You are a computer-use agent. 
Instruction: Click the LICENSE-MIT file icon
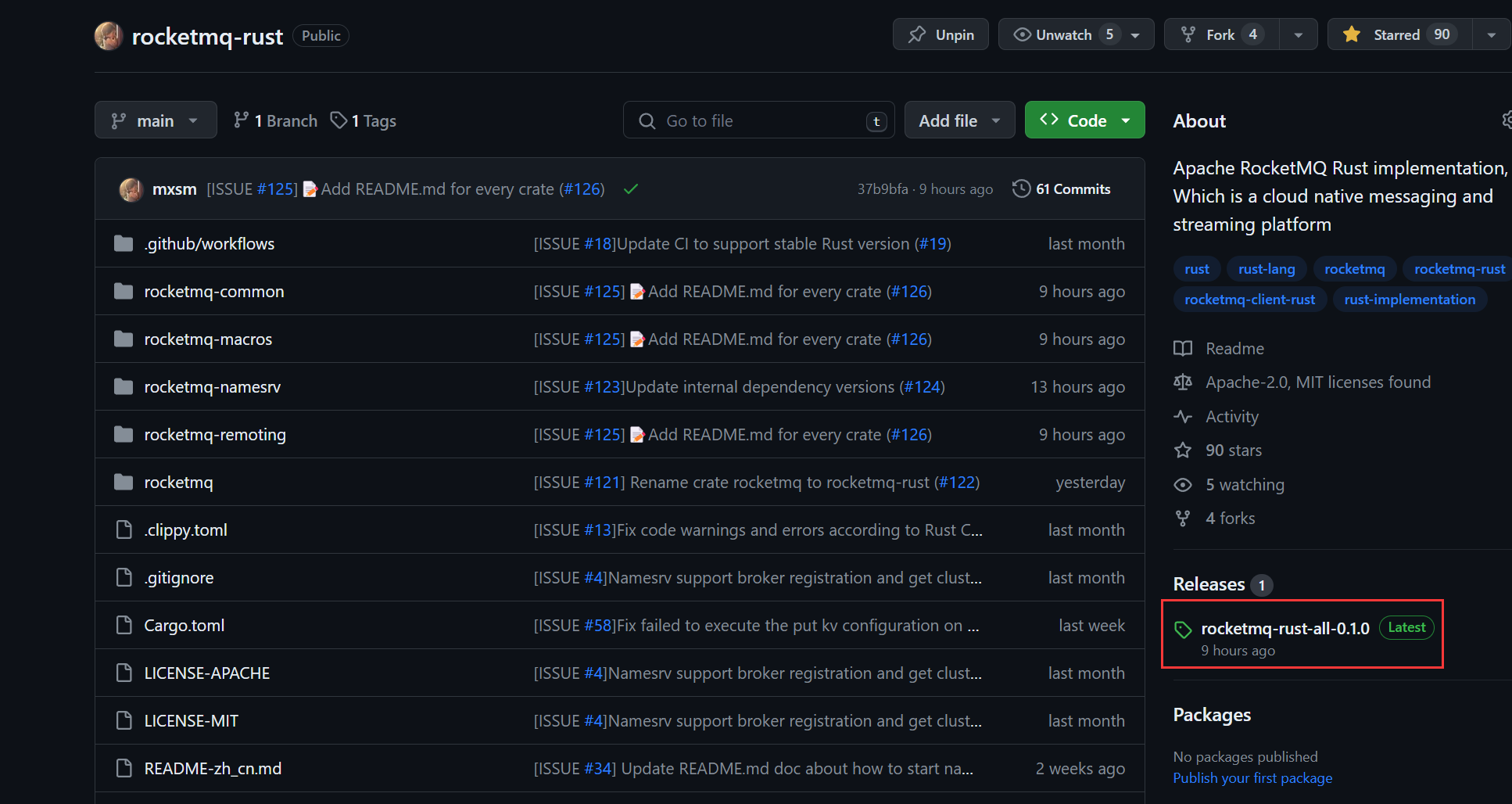point(124,721)
